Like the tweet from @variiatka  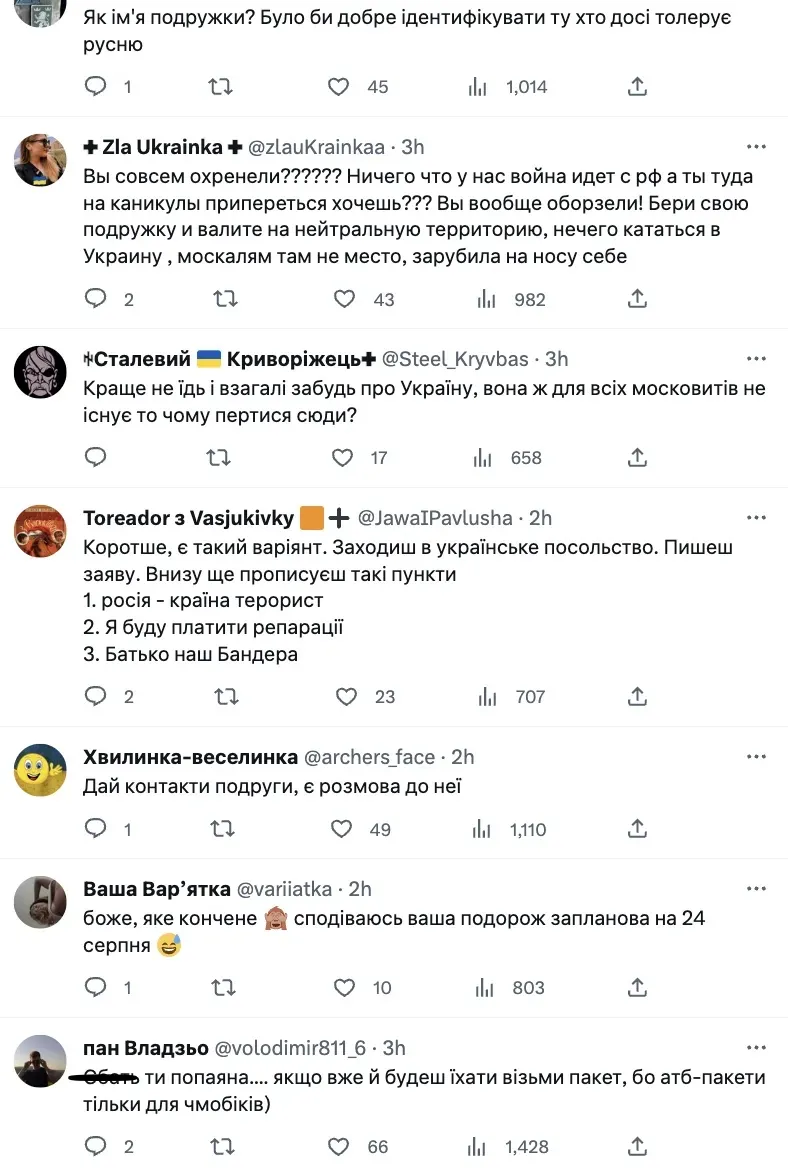pyautogui.click(x=344, y=987)
